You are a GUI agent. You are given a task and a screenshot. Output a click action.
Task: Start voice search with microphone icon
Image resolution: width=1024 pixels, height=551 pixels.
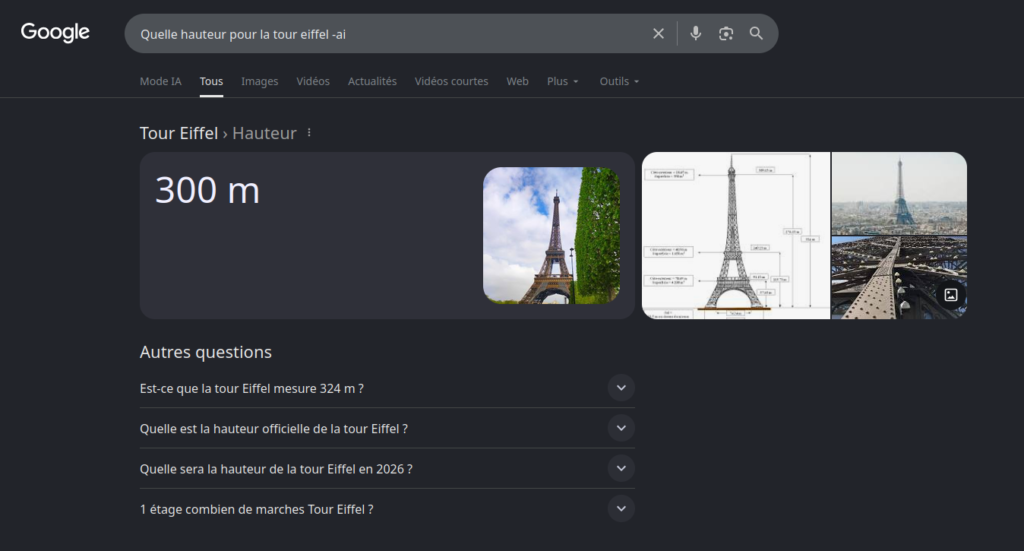coord(696,33)
